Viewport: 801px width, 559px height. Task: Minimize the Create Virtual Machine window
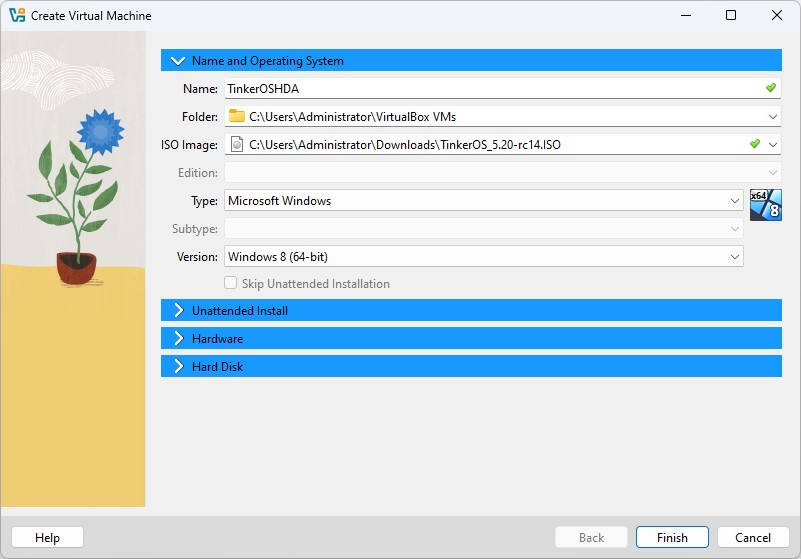click(x=686, y=15)
